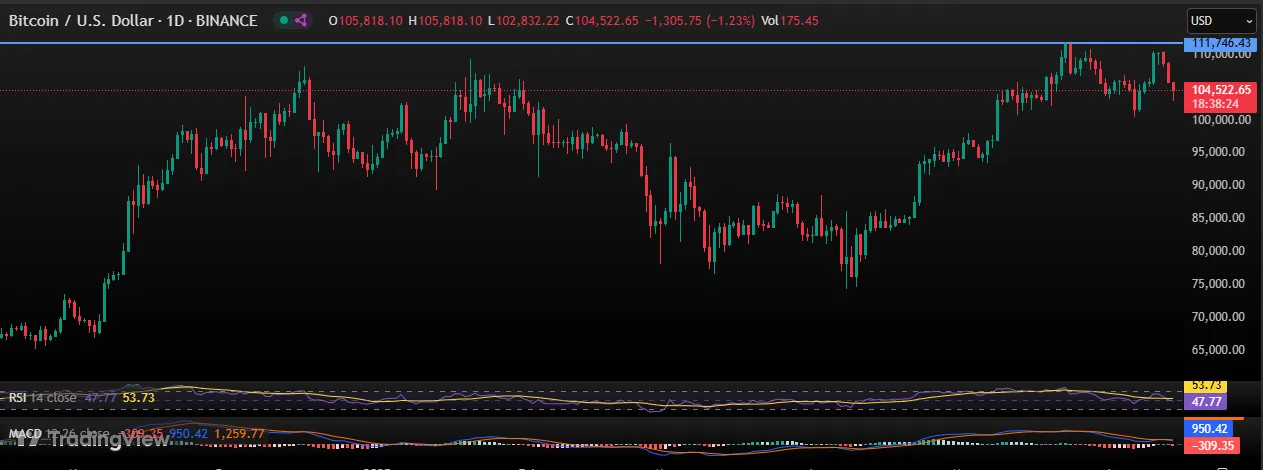The height and width of the screenshot is (470, 1263).
Task: Click the yellow 53.73 value in RSI legend
Action: point(137,397)
